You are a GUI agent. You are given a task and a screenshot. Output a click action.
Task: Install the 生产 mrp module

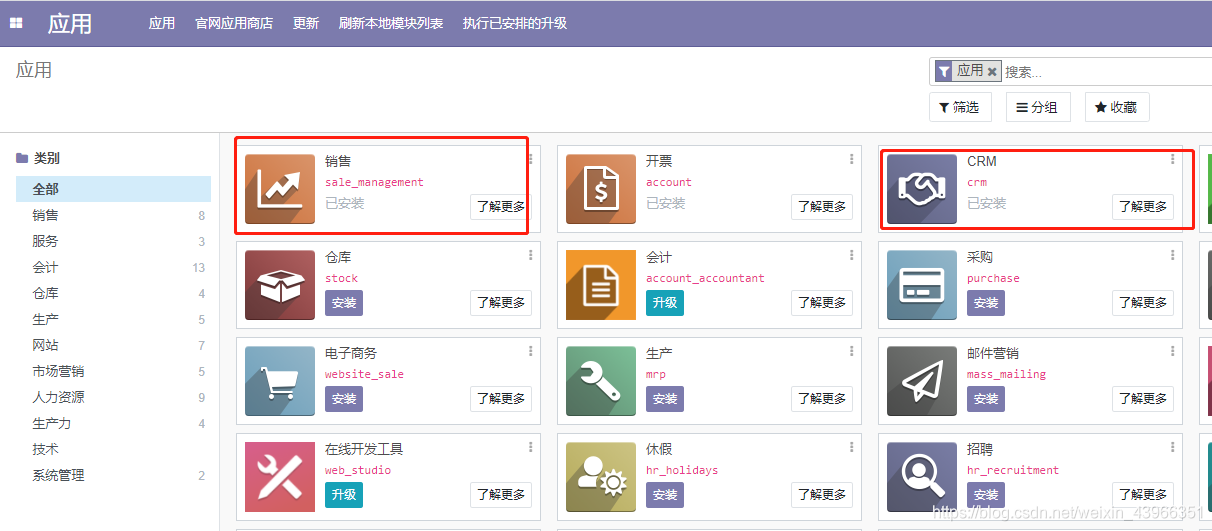tap(665, 399)
